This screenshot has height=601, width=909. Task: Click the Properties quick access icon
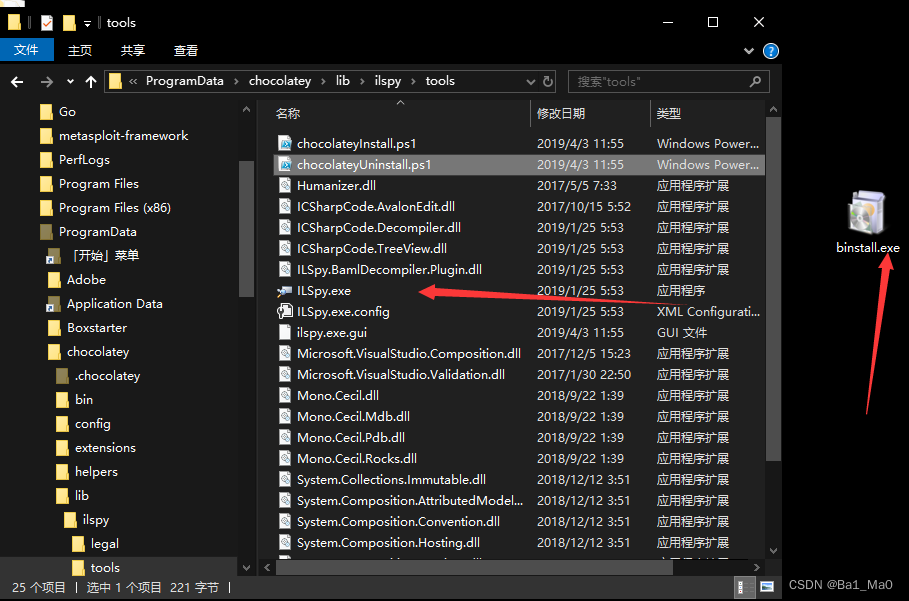click(47, 23)
